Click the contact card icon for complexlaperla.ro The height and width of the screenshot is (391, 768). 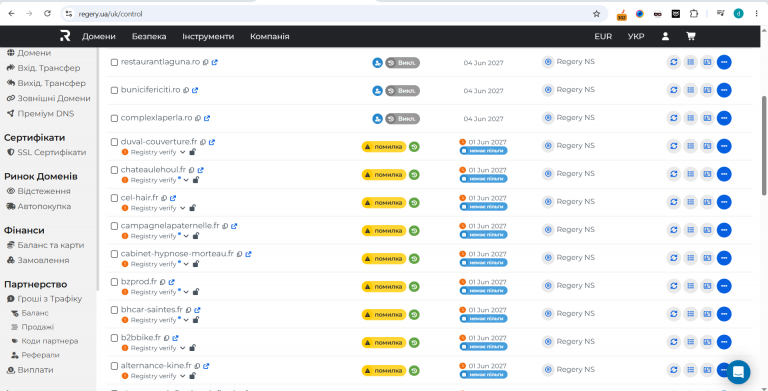click(707, 118)
